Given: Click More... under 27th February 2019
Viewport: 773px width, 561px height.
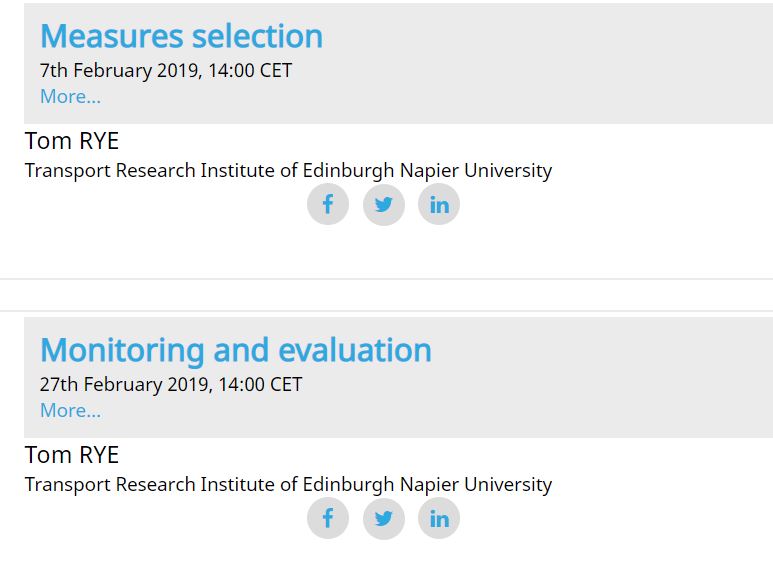Looking at the screenshot, I should [x=70, y=410].
